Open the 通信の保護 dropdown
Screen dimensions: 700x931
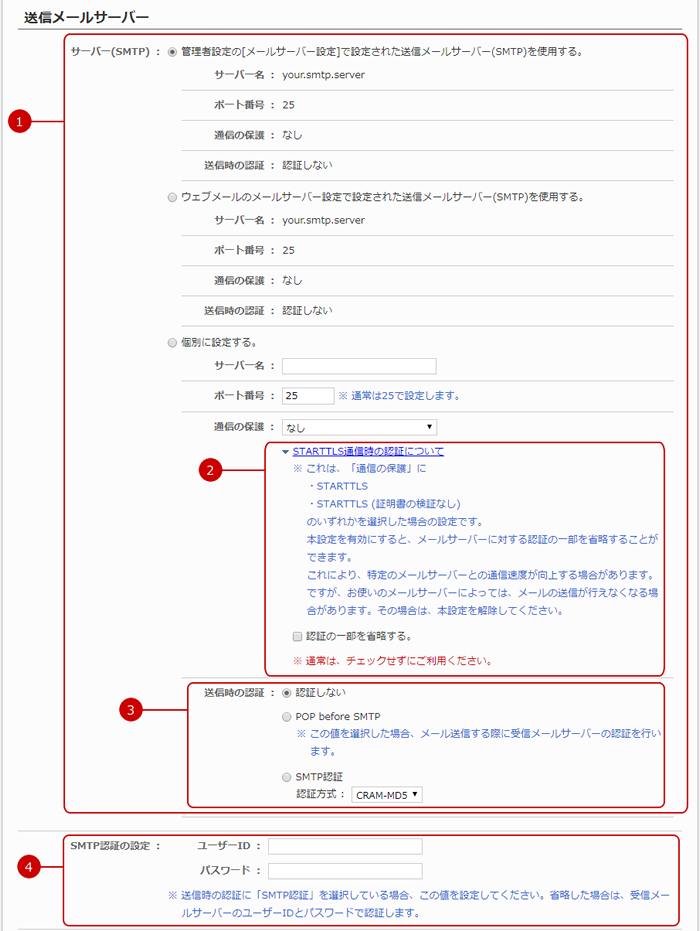coord(359,427)
